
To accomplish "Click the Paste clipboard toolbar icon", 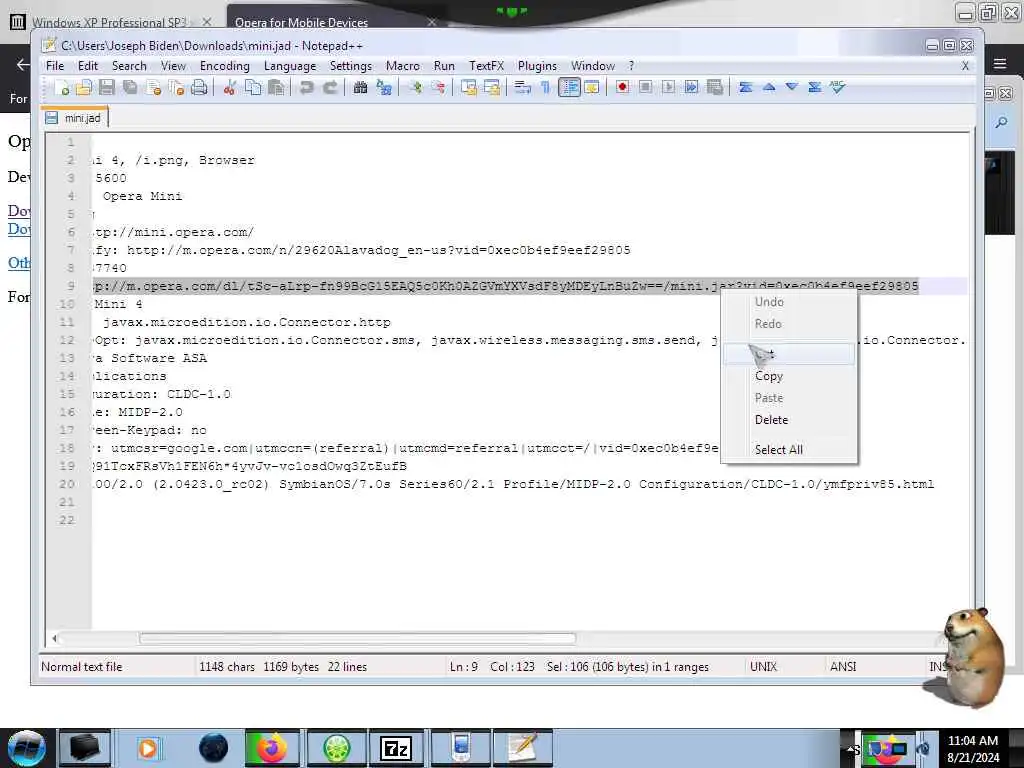I will [x=276, y=88].
